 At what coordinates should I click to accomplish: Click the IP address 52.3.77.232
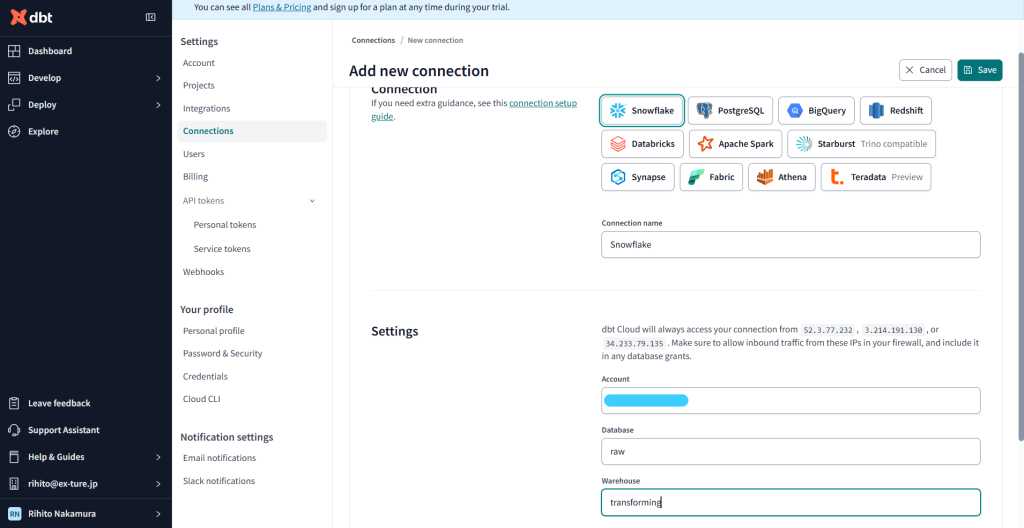tap(828, 330)
